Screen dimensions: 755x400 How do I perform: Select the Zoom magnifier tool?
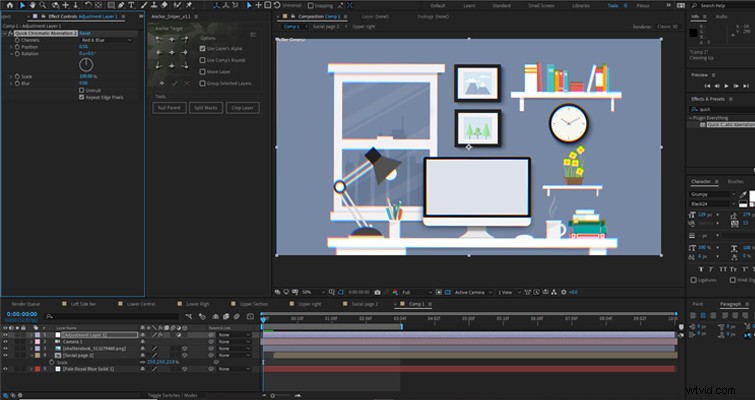pos(43,5)
